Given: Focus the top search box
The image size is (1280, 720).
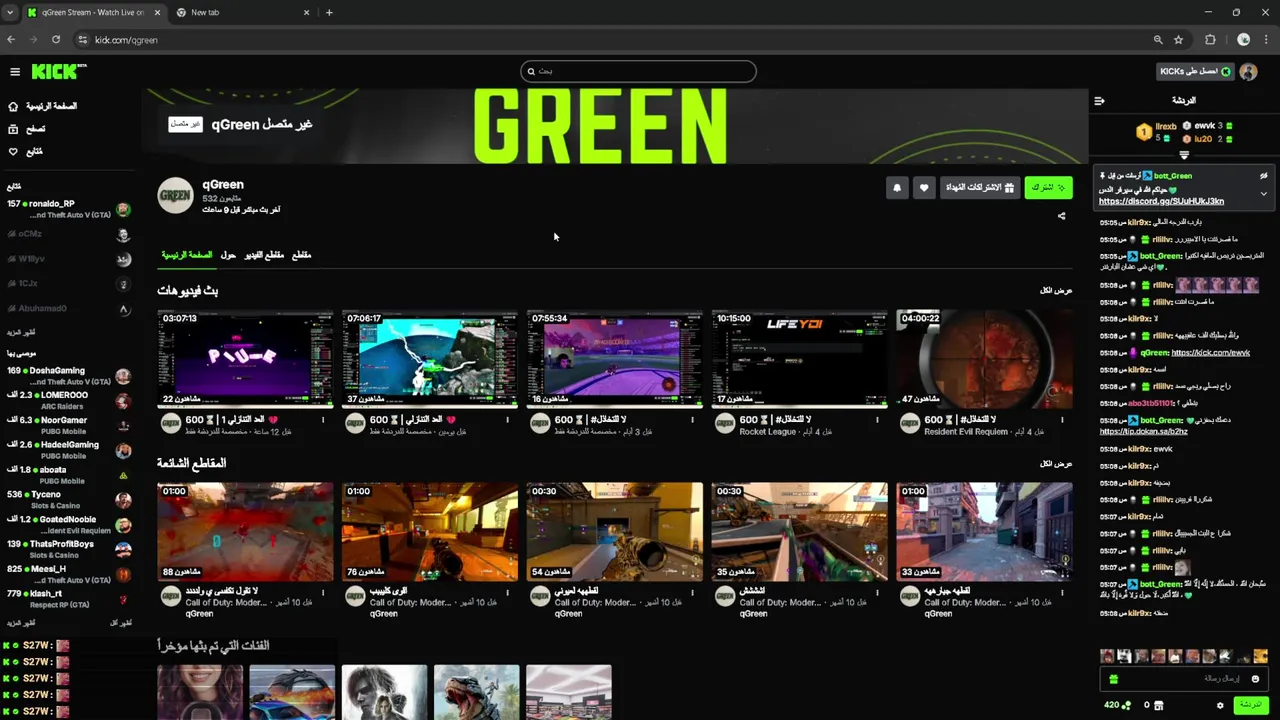Looking at the screenshot, I should coord(638,71).
